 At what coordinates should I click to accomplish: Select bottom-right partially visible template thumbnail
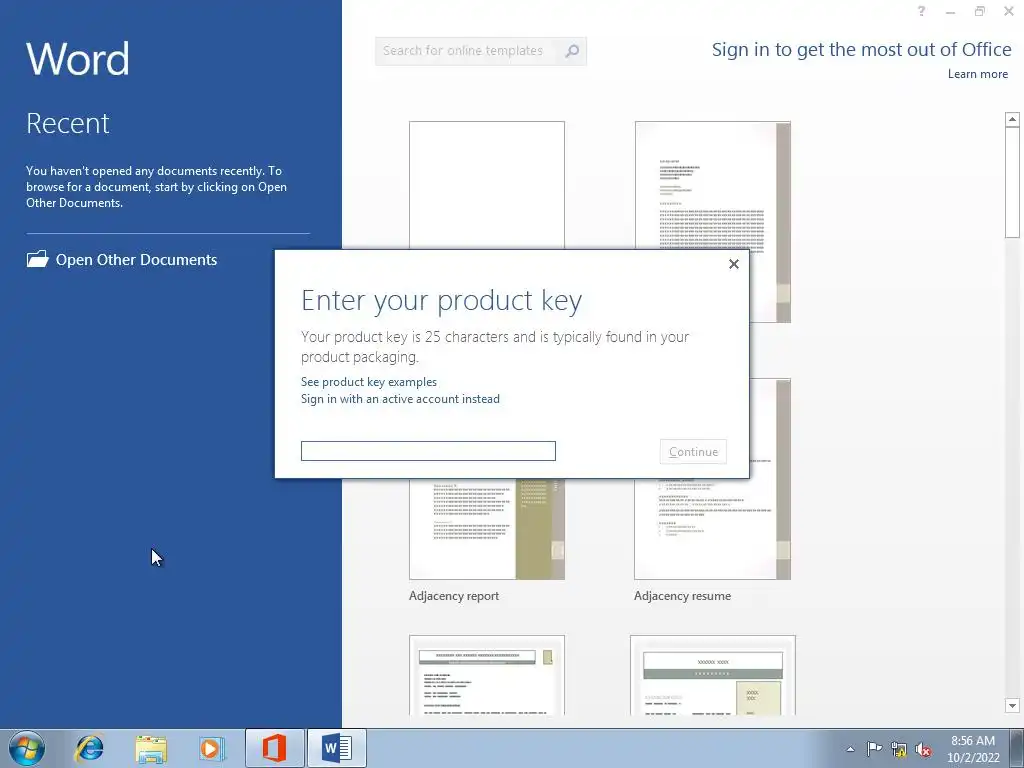[x=712, y=675]
